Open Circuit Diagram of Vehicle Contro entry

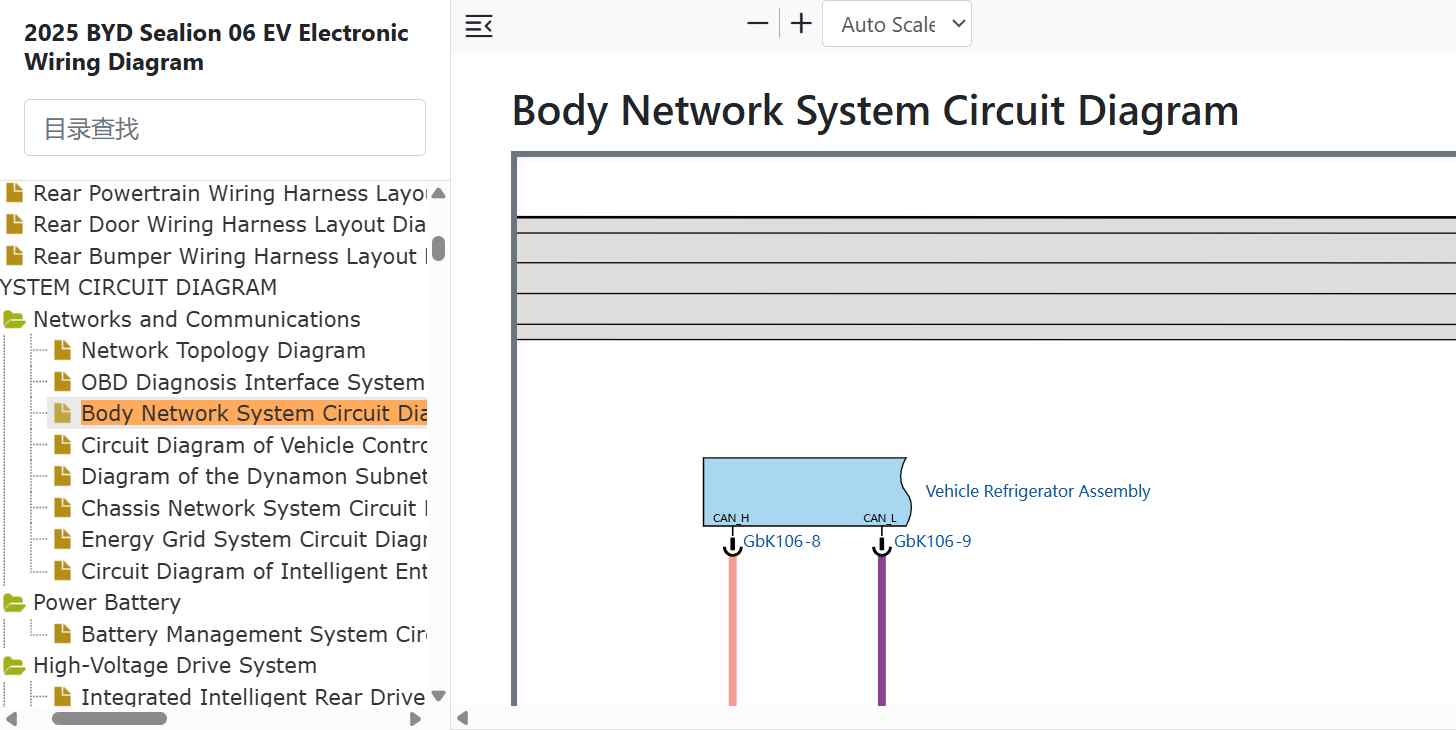pos(254,445)
